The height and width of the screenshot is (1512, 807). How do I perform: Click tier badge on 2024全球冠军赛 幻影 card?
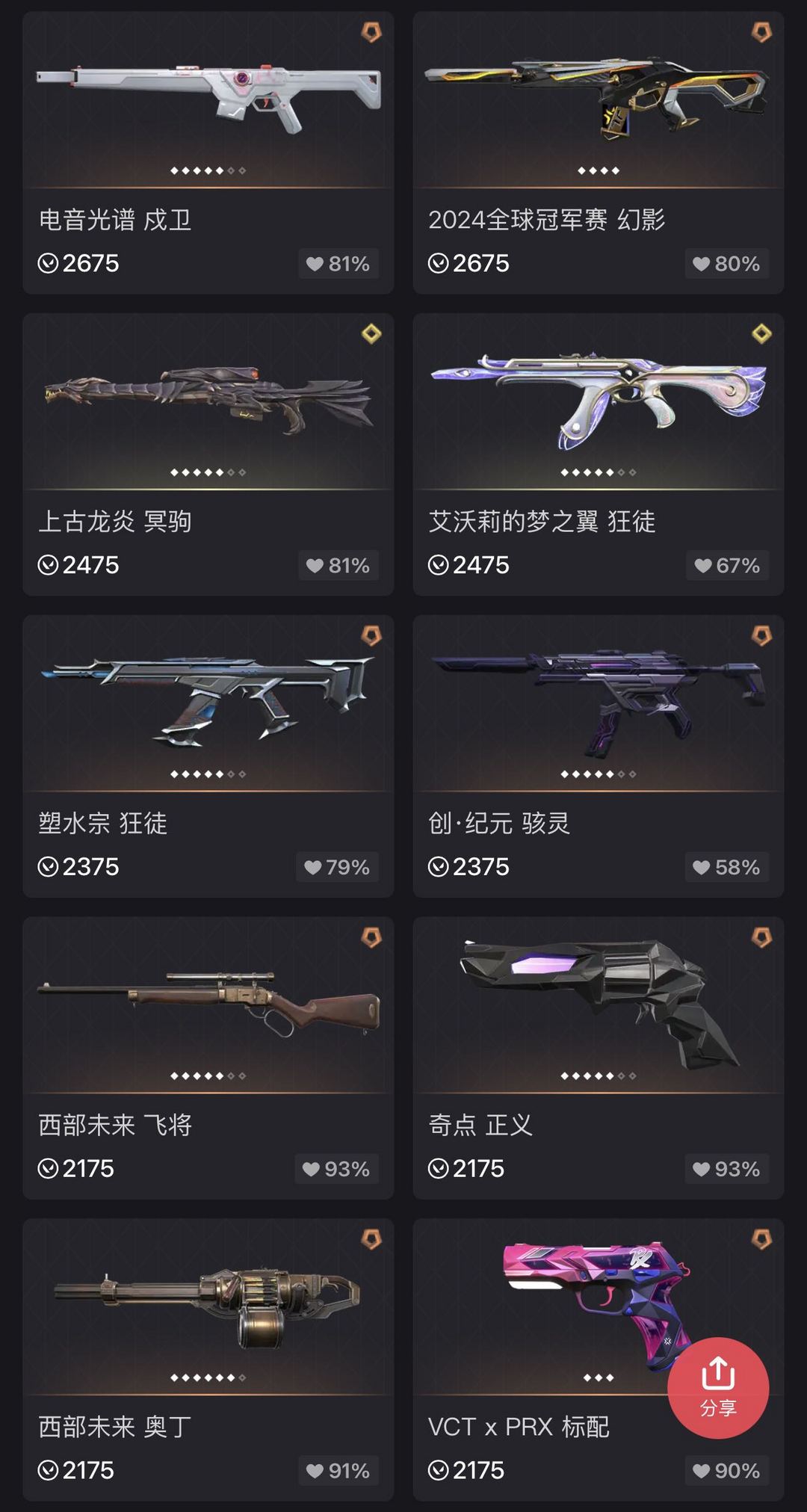tap(761, 32)
